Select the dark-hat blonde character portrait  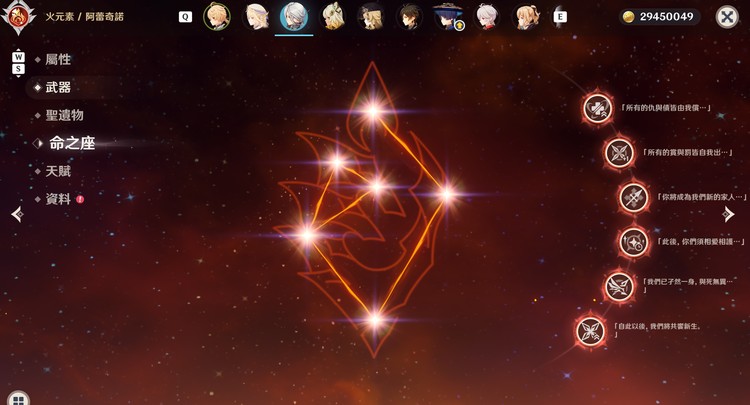click(x=371, y=16)
